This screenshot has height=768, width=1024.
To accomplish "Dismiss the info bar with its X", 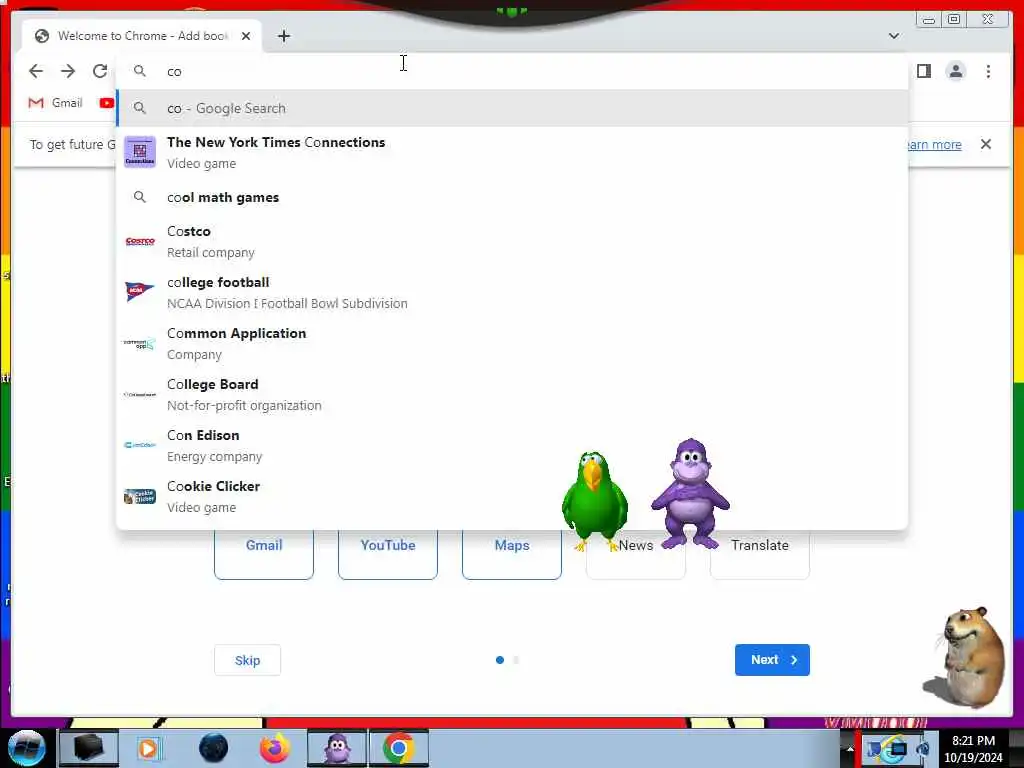I will [x=985, y=144].
